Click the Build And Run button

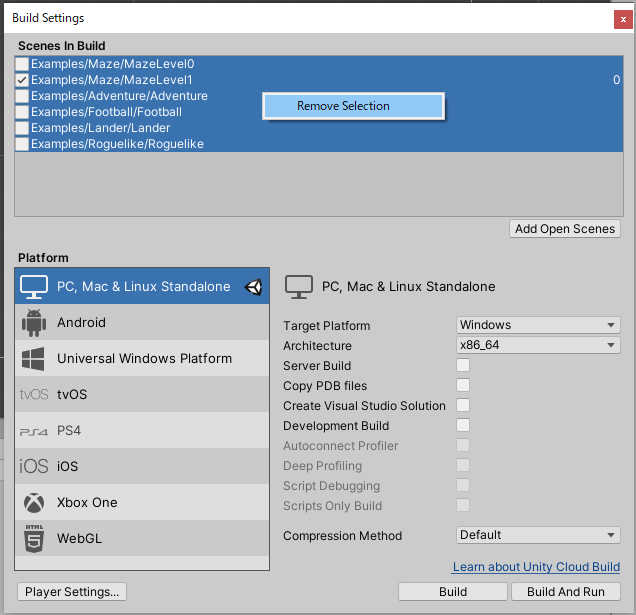tap(565, 591)
